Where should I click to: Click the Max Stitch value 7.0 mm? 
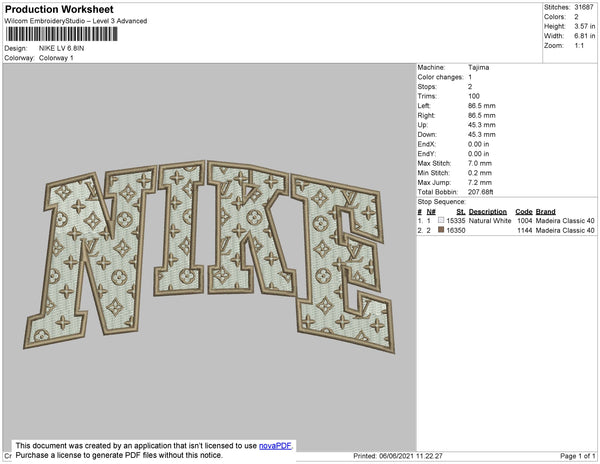pos(480,163)
